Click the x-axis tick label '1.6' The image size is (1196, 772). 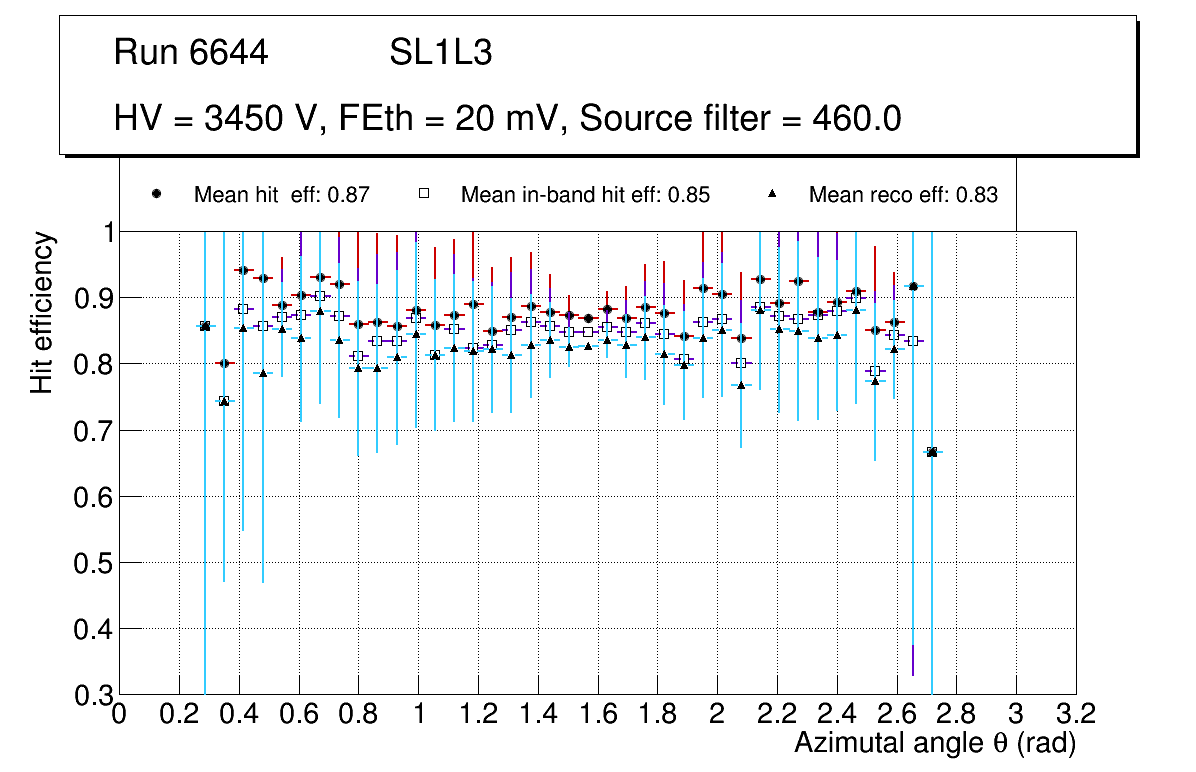coord(597,715)
